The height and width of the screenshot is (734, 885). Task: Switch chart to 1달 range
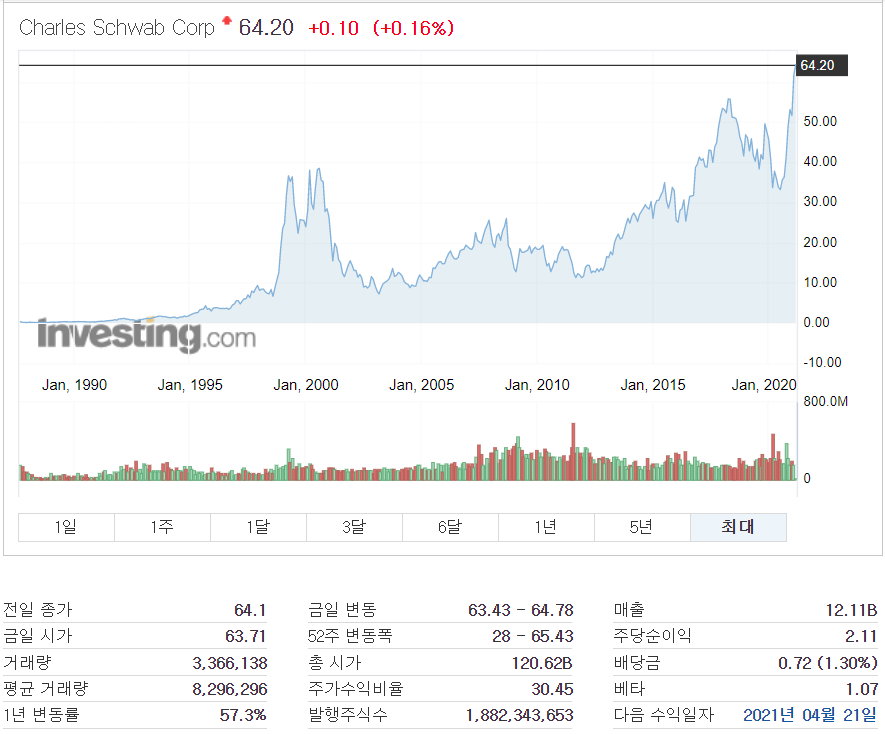pyautogui.click(x=258, y=527)
